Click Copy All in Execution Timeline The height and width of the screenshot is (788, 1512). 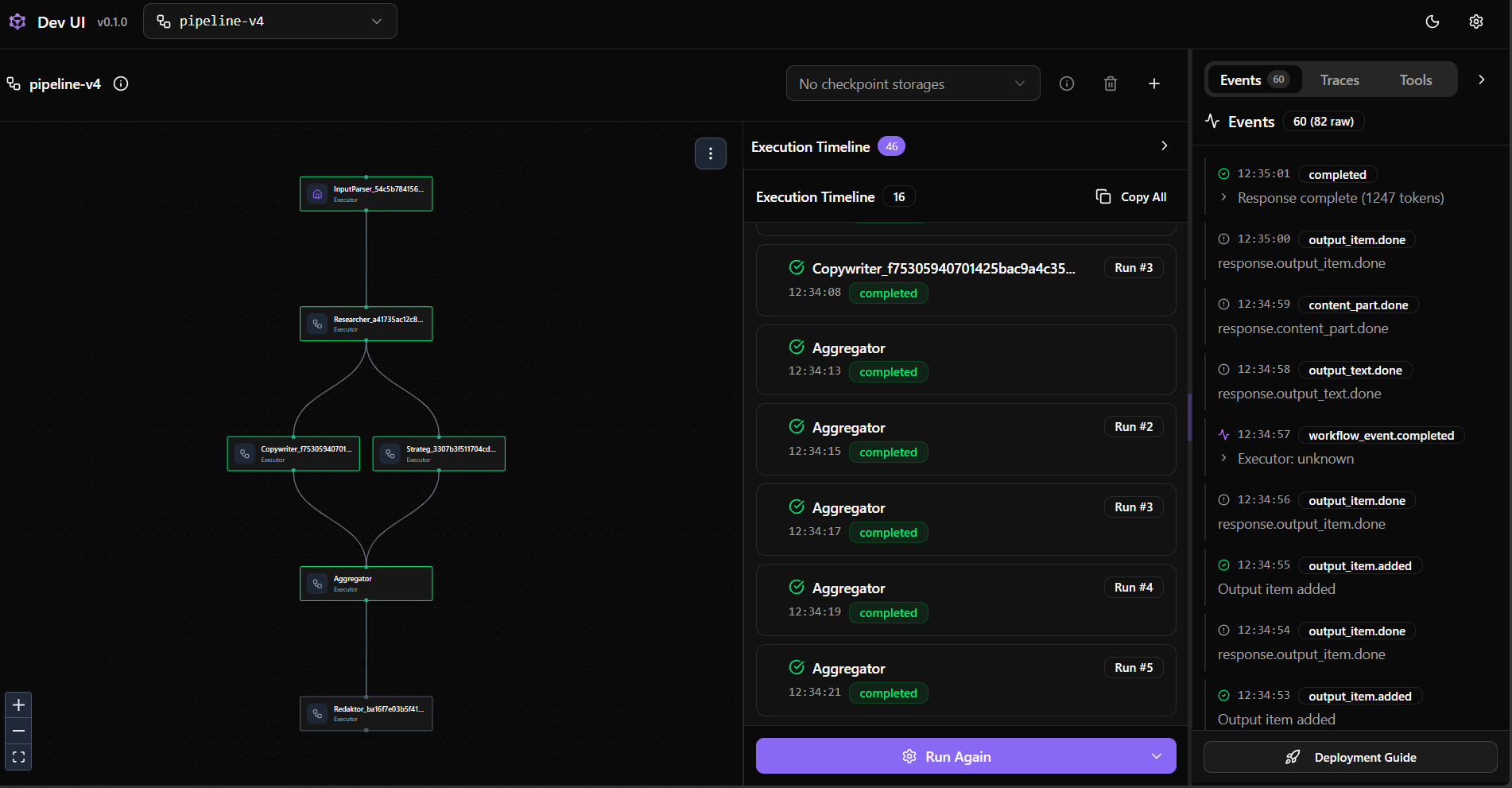pyautogui.click(x=1131, y=196)
